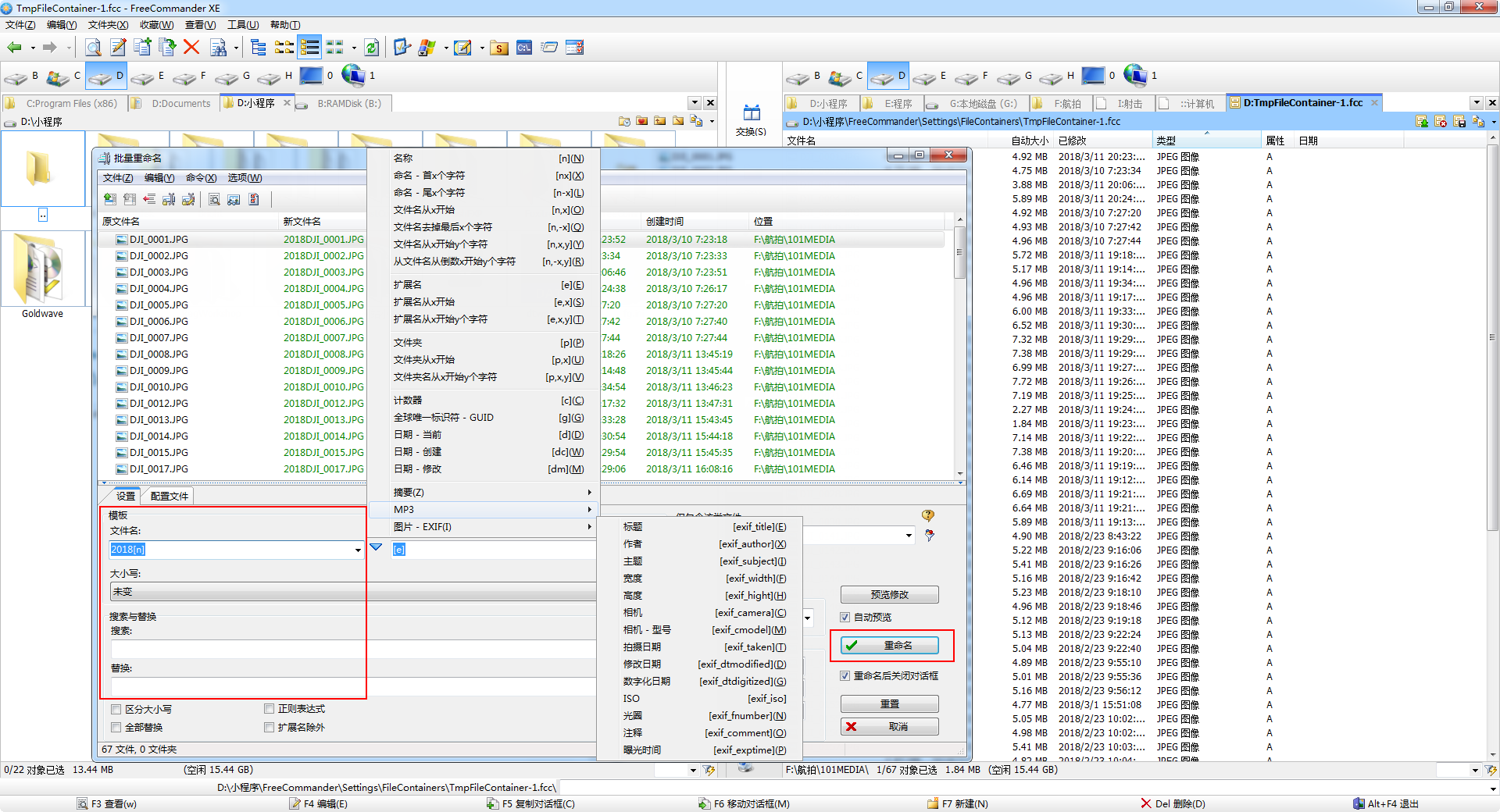1500x812 pixels.
Task: Click the file search magnifier icon in main toolbar
Action: [93, 48]
